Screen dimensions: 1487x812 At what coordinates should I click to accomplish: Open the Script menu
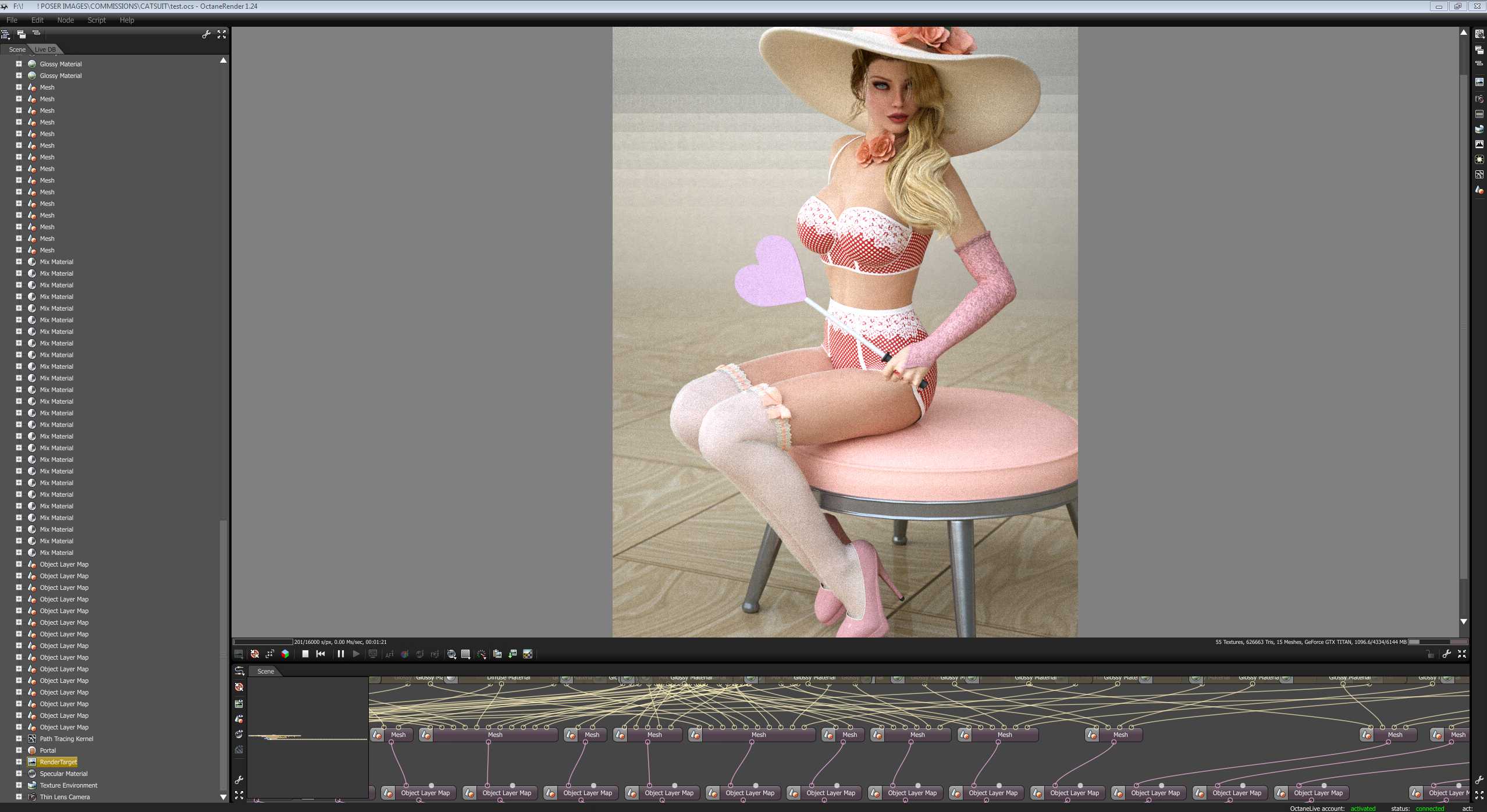pyautogui.click(x=97, y=20)
